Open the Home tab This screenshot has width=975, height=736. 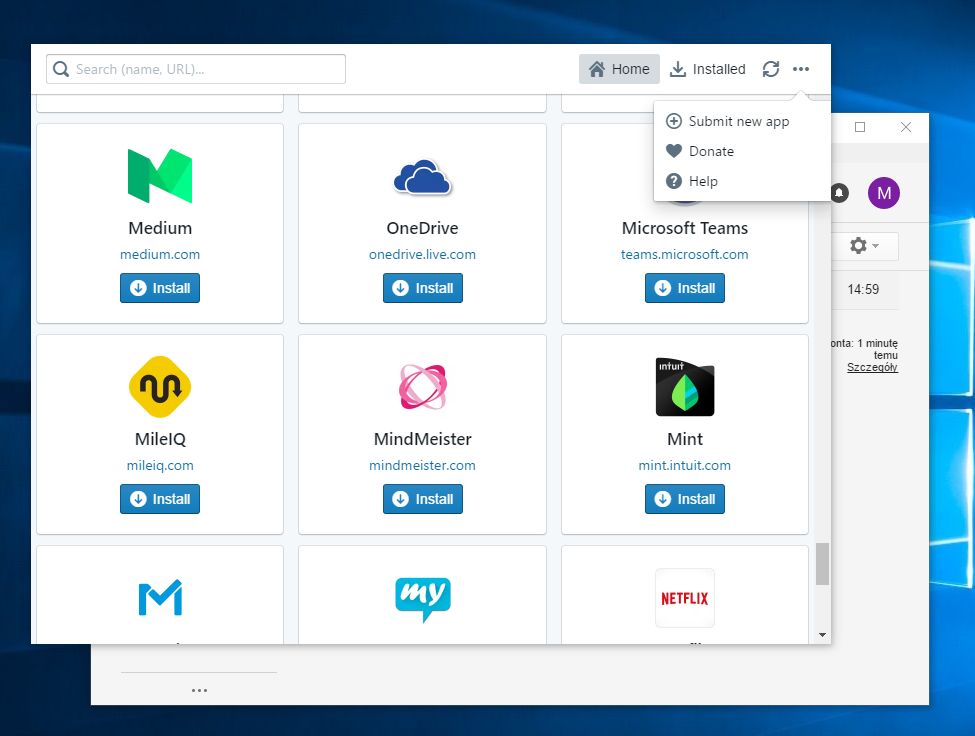pos(619,69)
